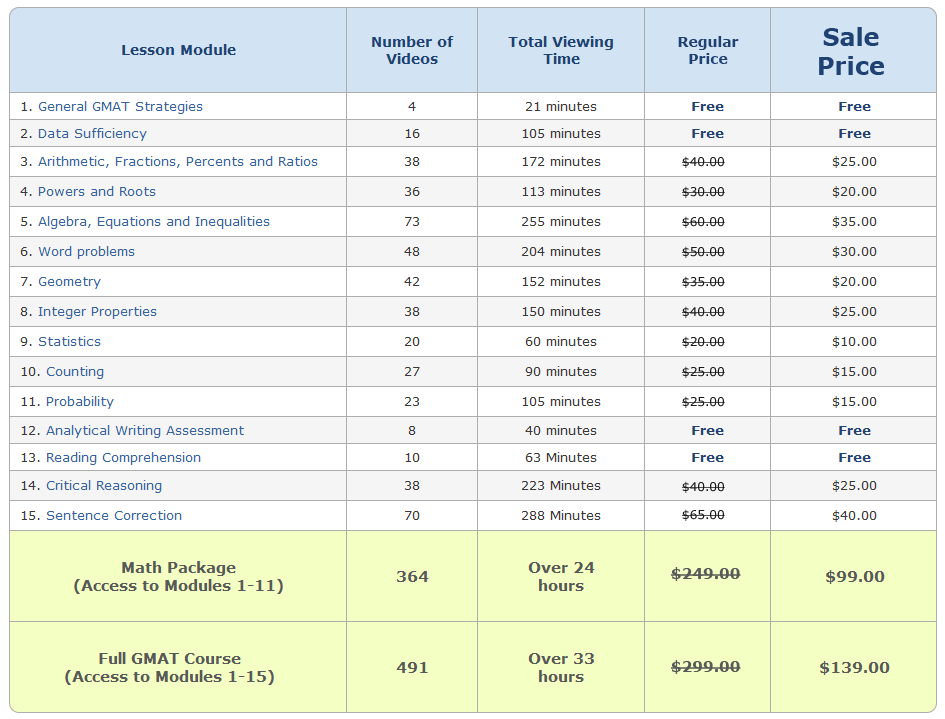The width and height of the screenshot is (945, 719).
Task: Open the General GMAT Strategies module link
Action: click(120, 107)
